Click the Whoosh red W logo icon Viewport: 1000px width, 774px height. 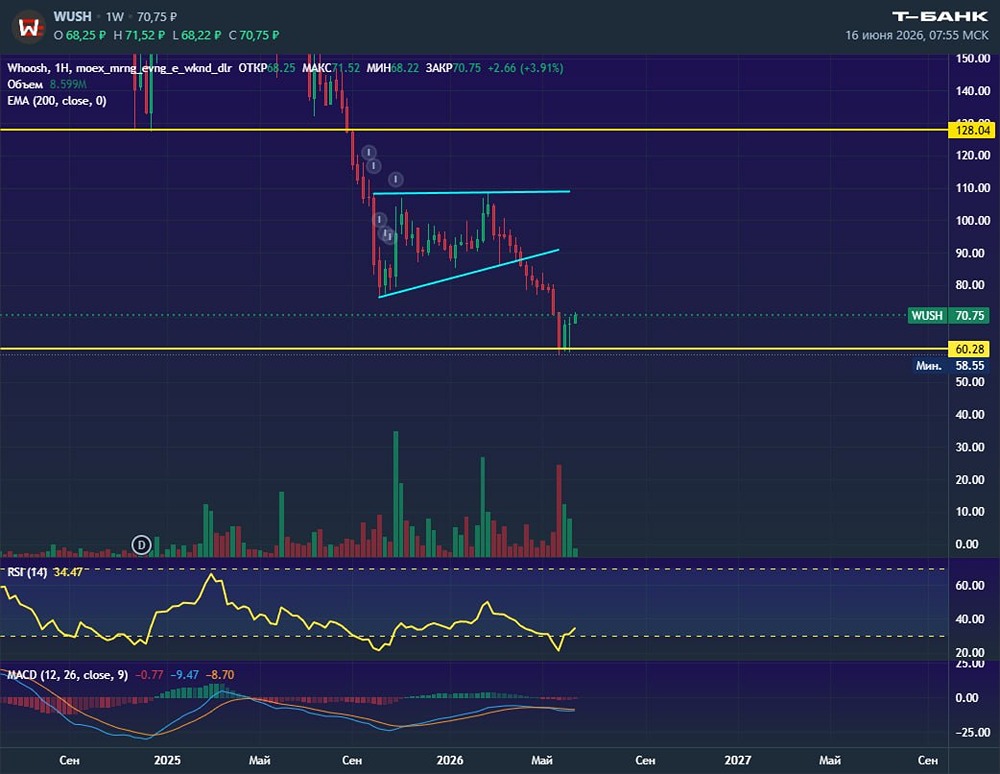pos(28,27)
